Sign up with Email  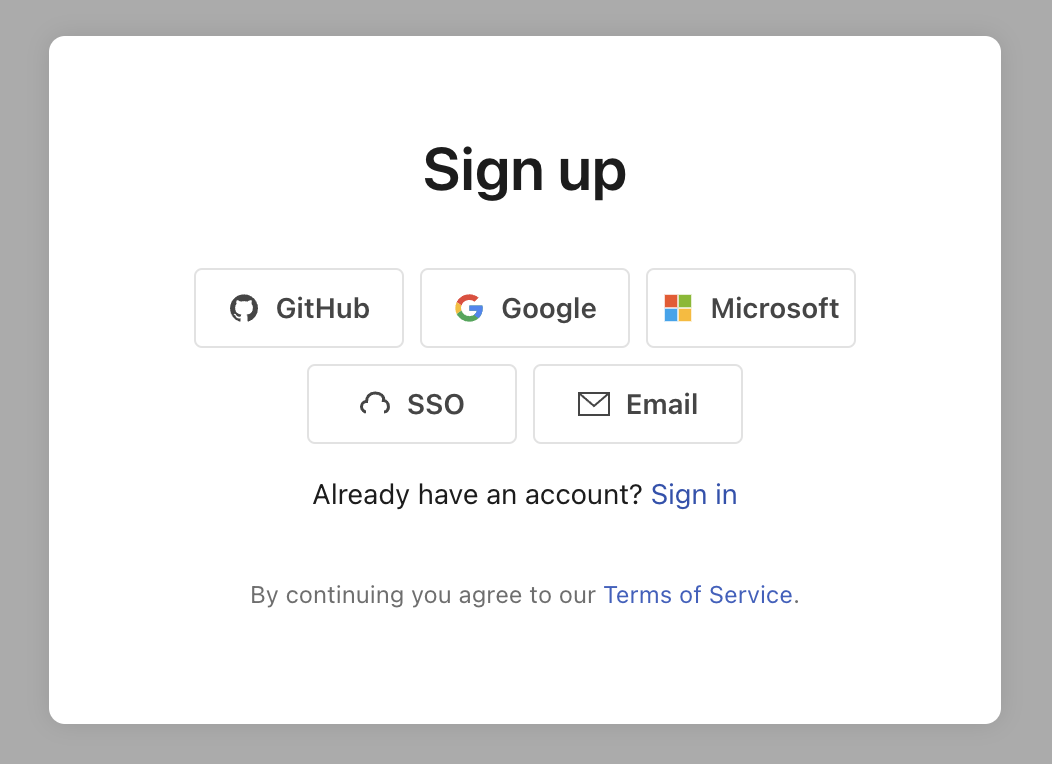(x=637, y=404)
